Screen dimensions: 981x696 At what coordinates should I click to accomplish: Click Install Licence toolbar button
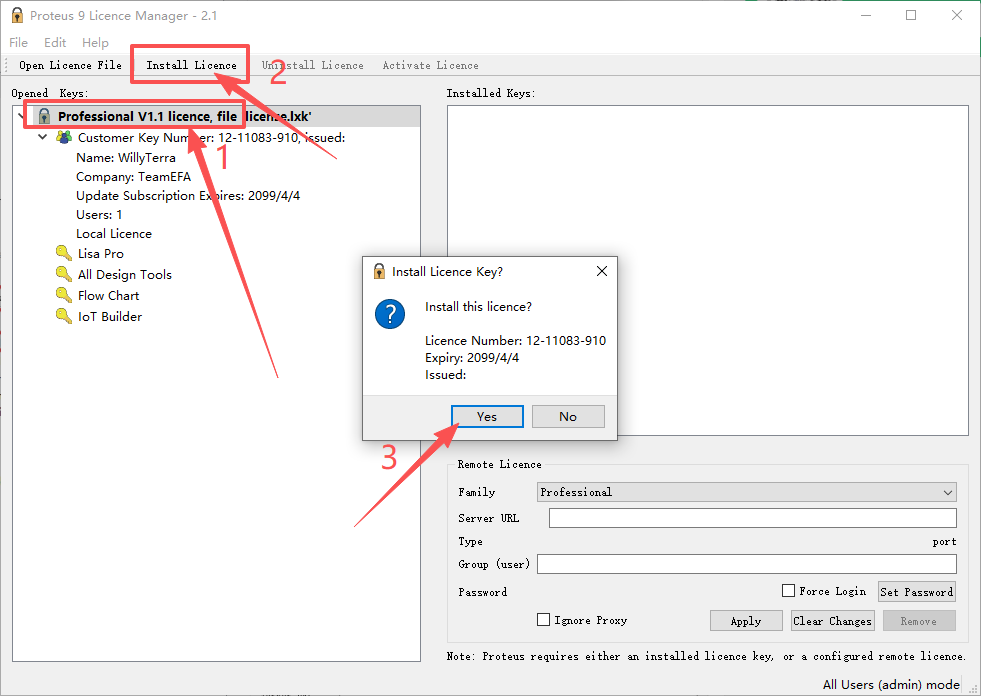191,65
